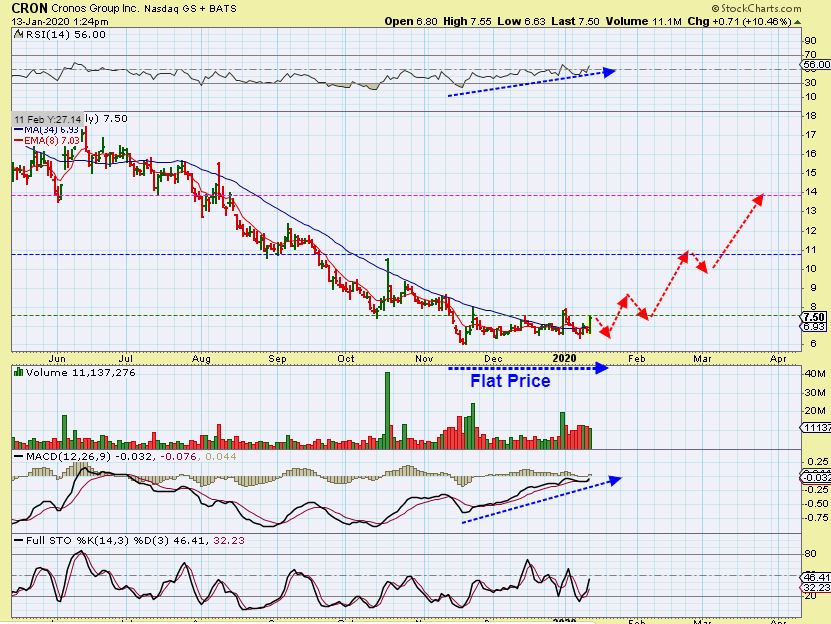Click the Oct label on the date axis
The image size is (831, 624).
pos(346,359)
